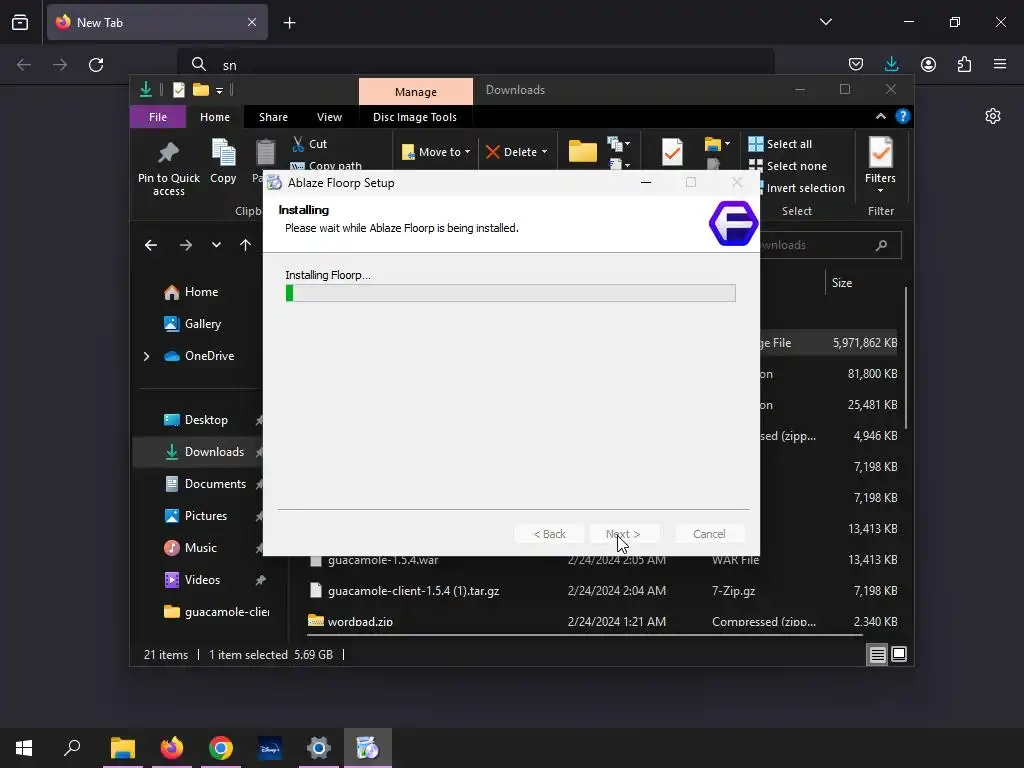Open Videos in navigation pane
This screenshot has width=1024, height=768.
point(202,580)
